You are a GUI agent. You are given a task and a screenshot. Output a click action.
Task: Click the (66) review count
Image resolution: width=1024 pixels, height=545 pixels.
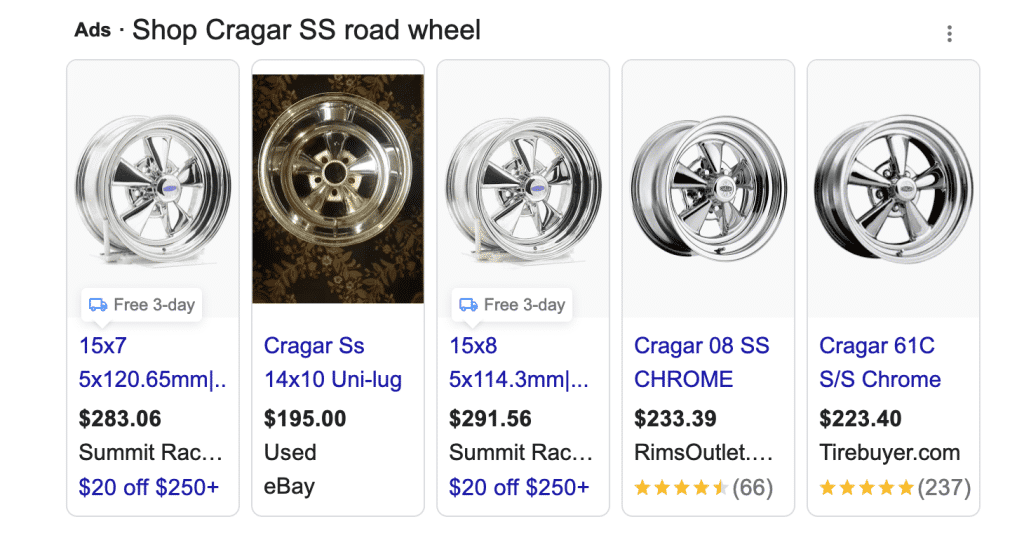tap(753, 488)
